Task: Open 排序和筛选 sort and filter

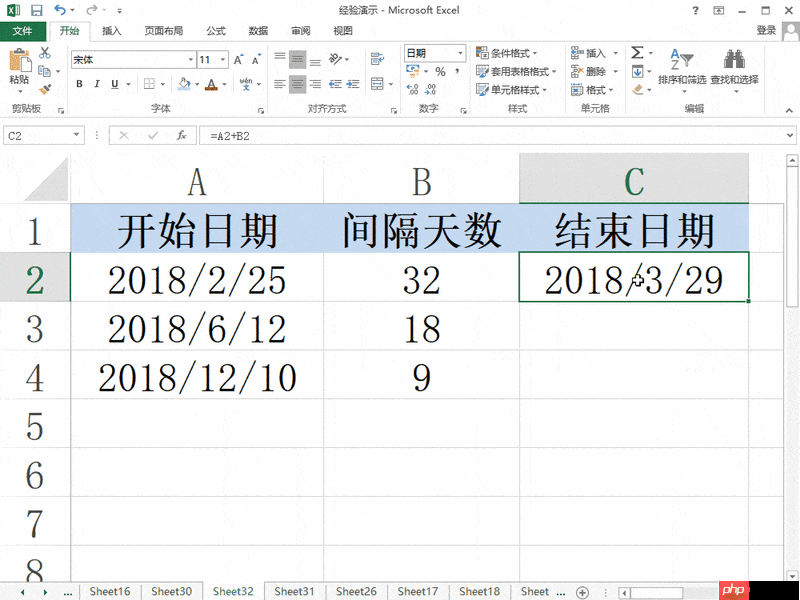Action: click(682, 70)
